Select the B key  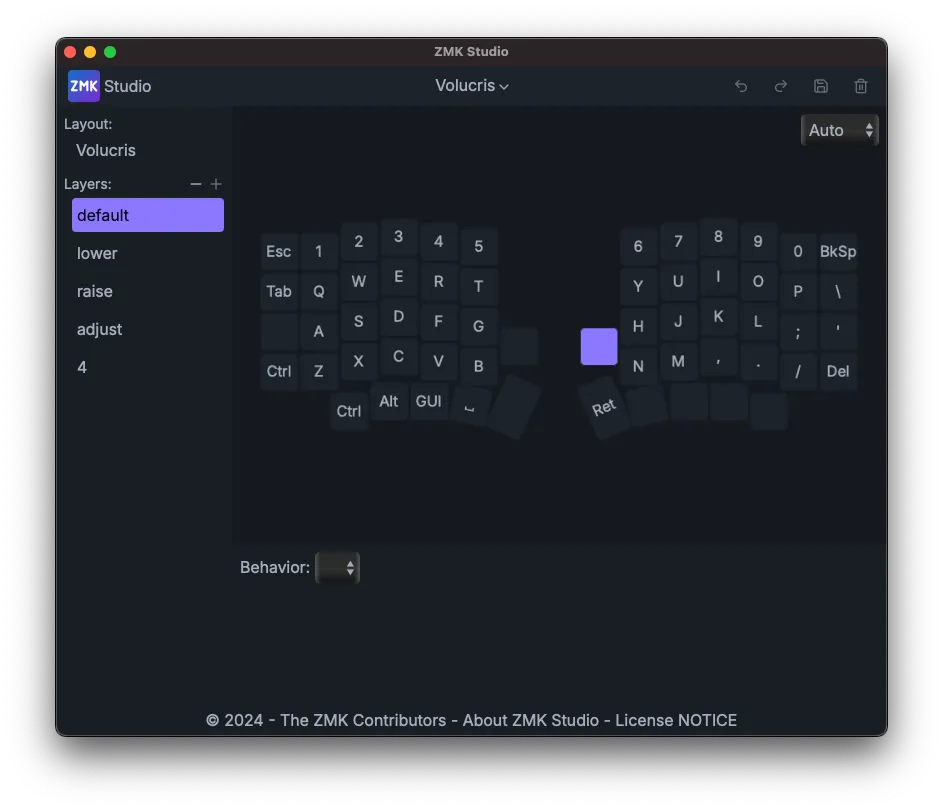coord(478,366)
